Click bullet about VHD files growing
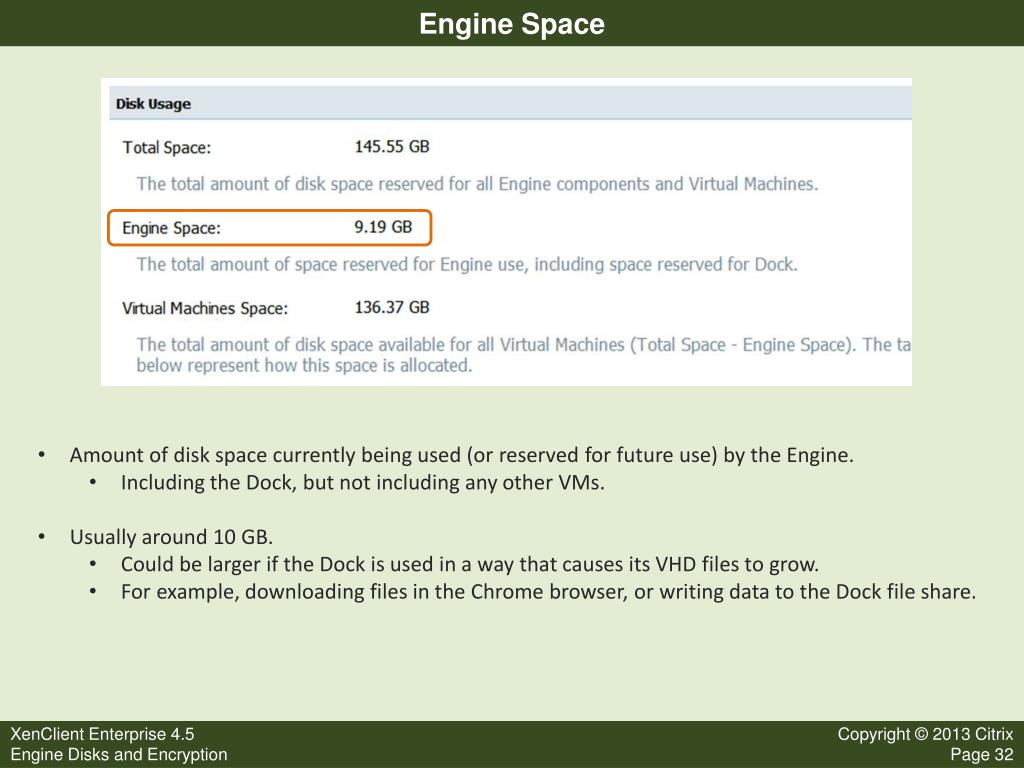 [470, 564]
